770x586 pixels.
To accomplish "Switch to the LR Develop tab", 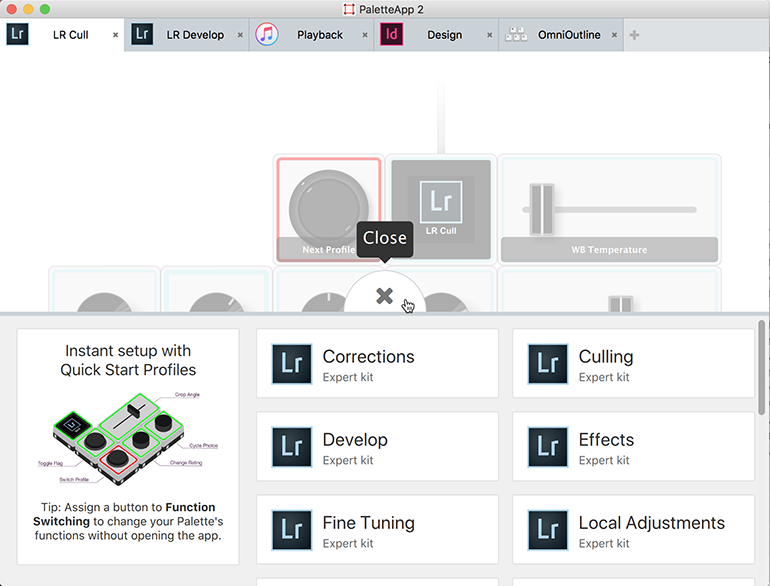I will (x=190, y=35).
